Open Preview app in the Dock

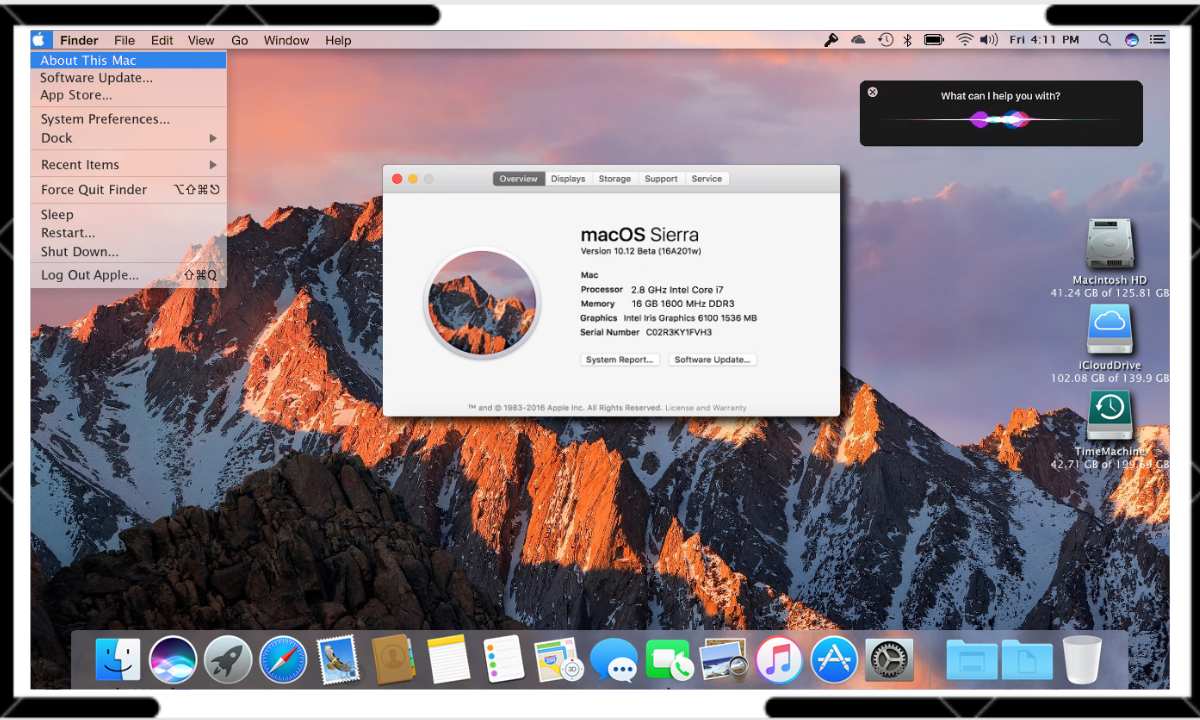pyautogui.click(x=724, y=660)
